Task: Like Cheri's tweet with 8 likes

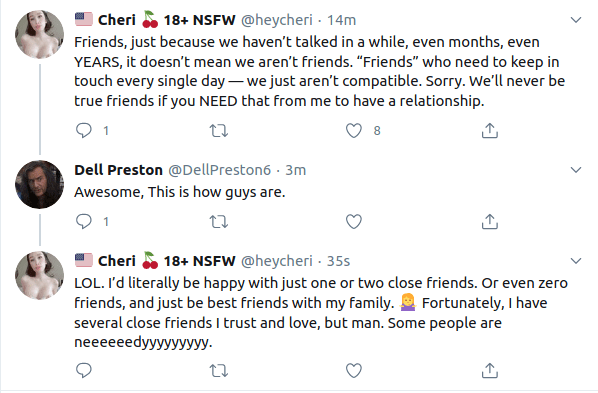Action: [354, 130]
